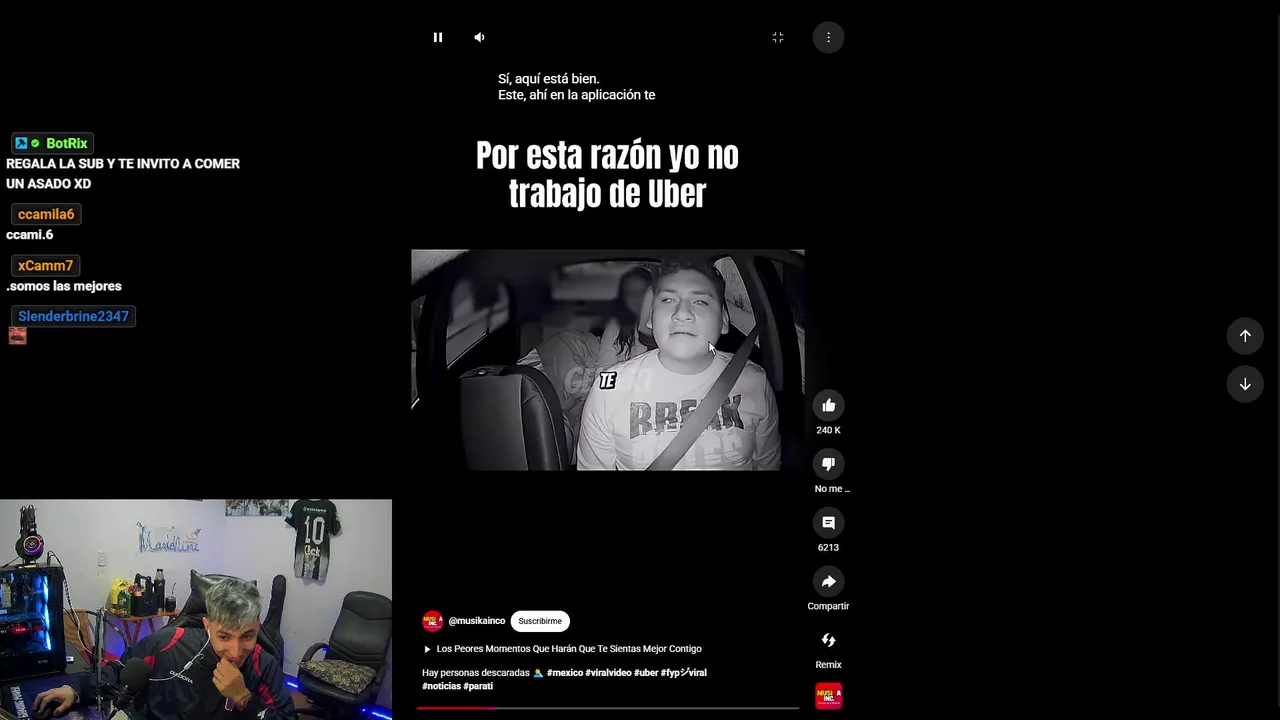Click the BotRix chat username
Screen dimensions: 1280x720
coord(66,143)
